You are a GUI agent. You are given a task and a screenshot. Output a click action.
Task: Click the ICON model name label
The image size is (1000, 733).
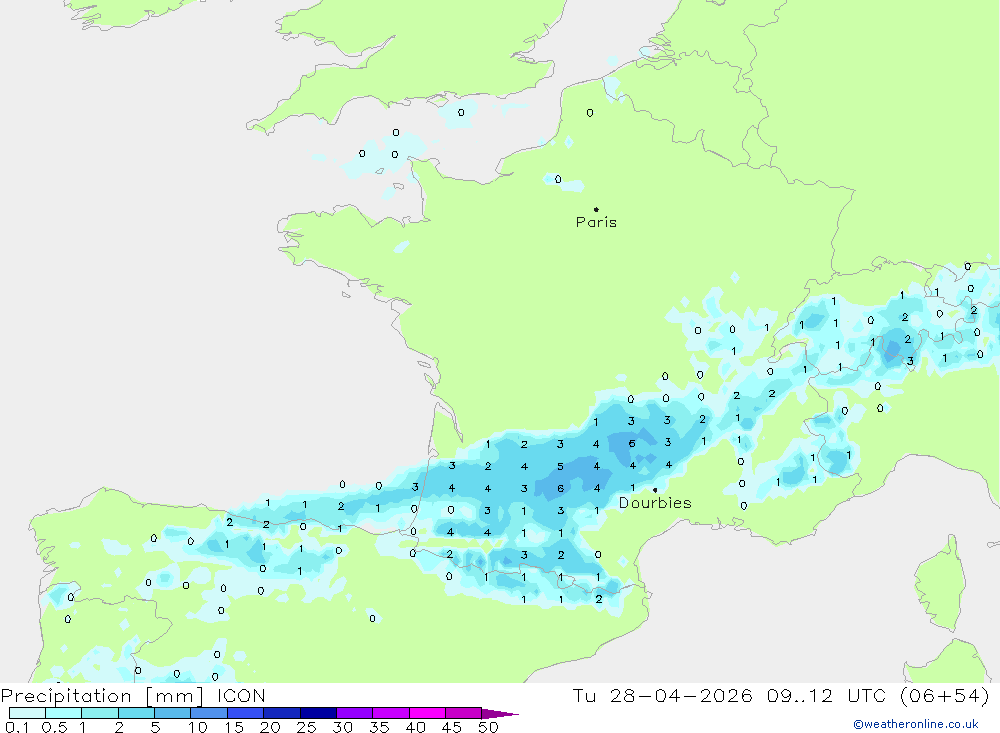click(241, 696)
